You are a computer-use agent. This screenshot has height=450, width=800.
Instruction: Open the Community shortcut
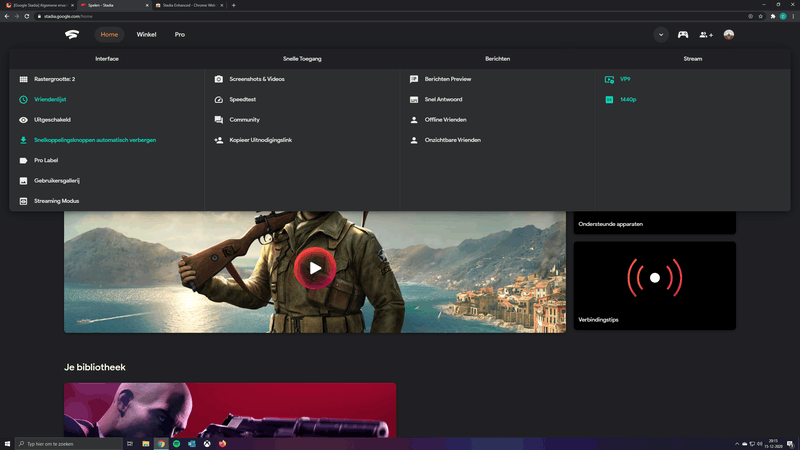[244, 120]
